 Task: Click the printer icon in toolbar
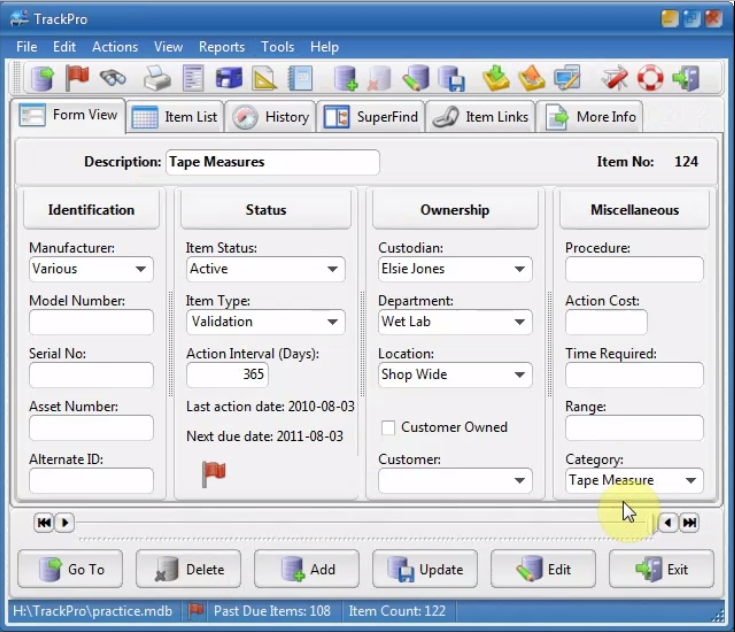click(157, 78)
